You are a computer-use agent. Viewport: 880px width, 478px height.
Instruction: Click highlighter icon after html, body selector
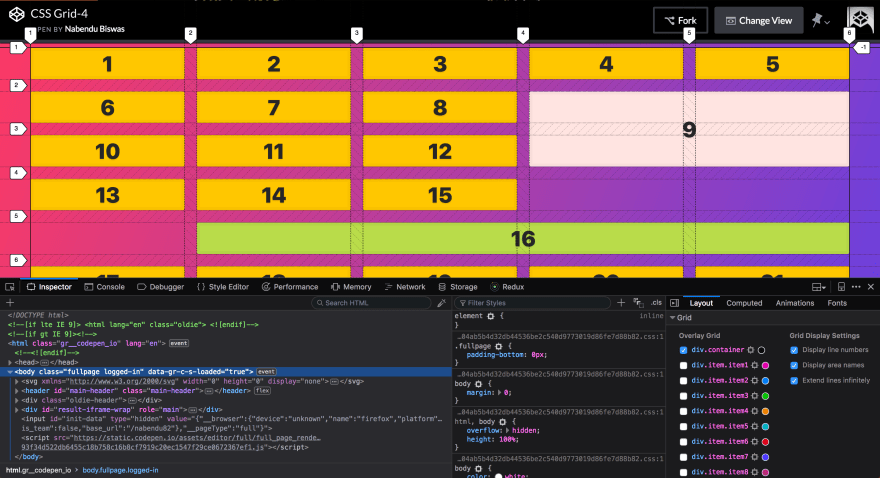point(502,421)
